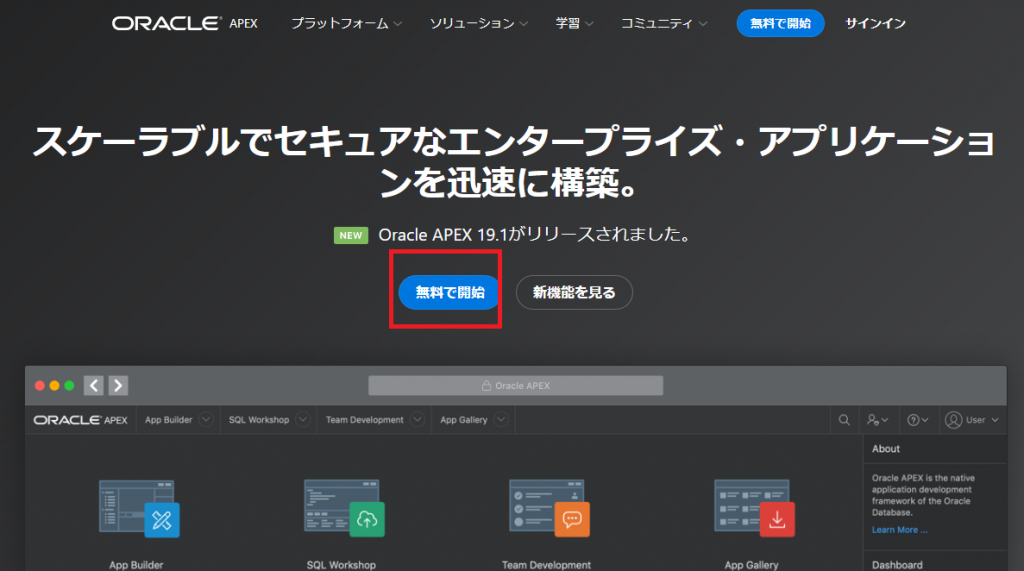The image size is (1024, 571).
Task: Click the App Builder pencil-ruler icon
Action: (161, 520)
